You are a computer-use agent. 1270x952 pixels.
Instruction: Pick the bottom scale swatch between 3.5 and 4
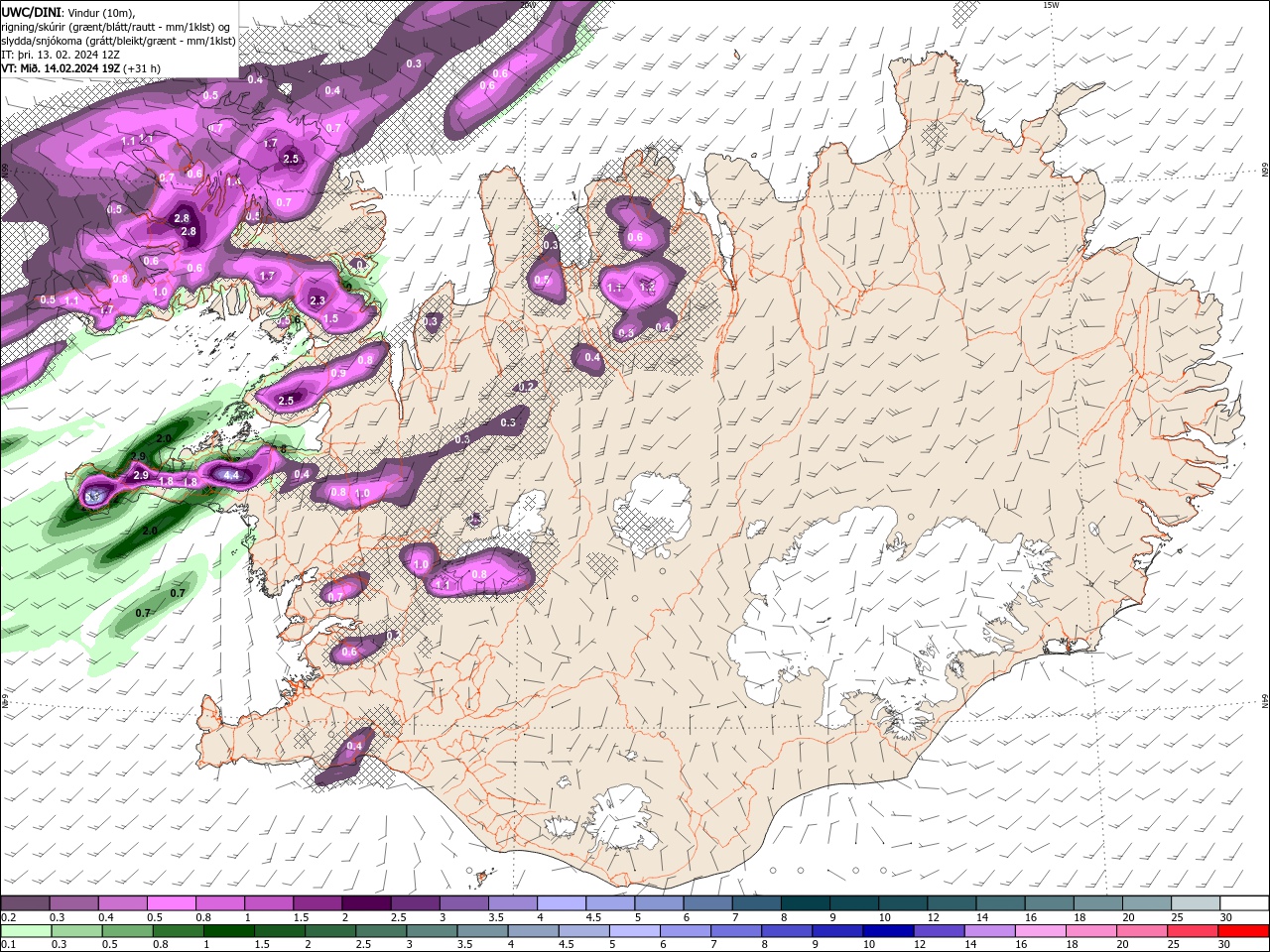(483, 931)
